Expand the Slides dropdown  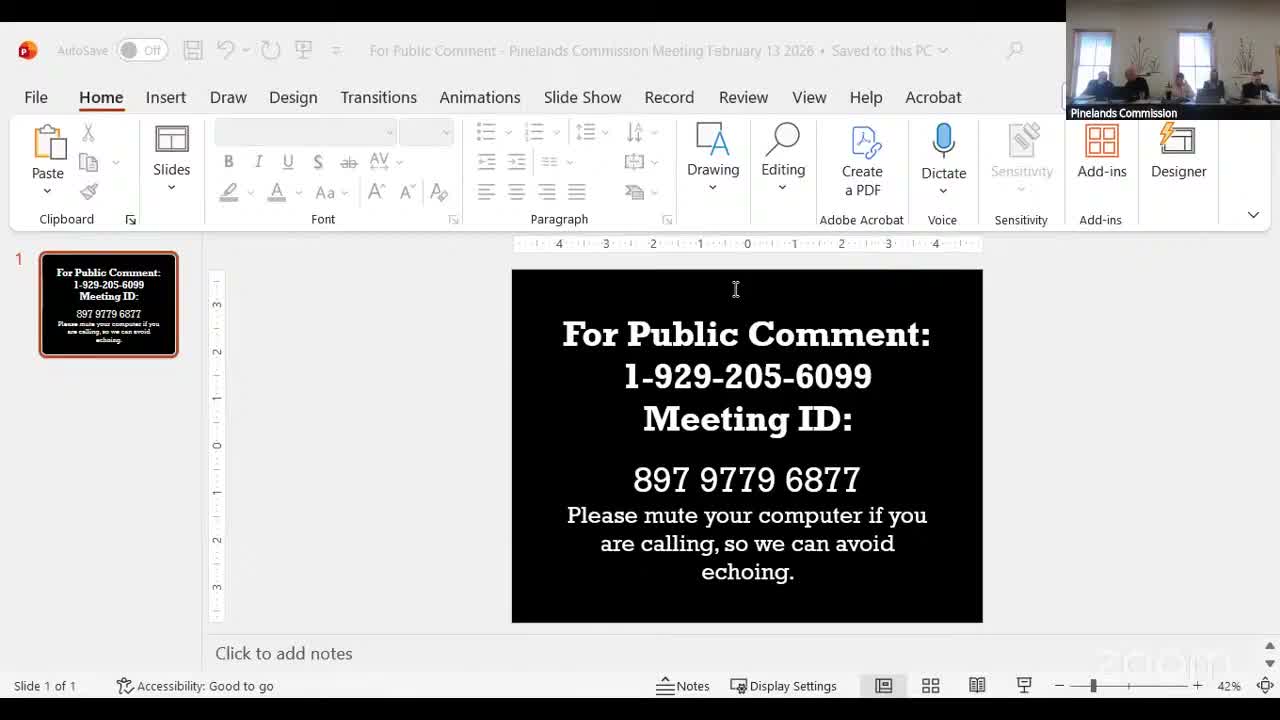[171, 188]
